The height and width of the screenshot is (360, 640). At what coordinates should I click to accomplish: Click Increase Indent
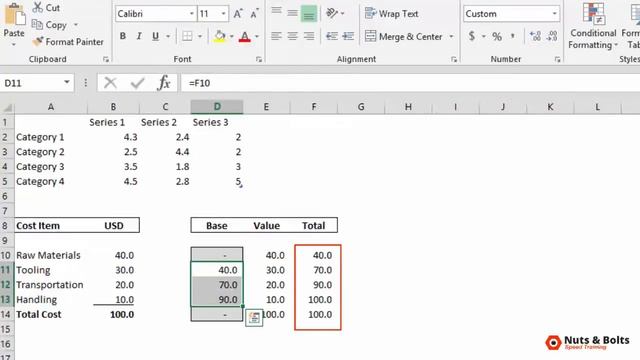coord(348,36)
